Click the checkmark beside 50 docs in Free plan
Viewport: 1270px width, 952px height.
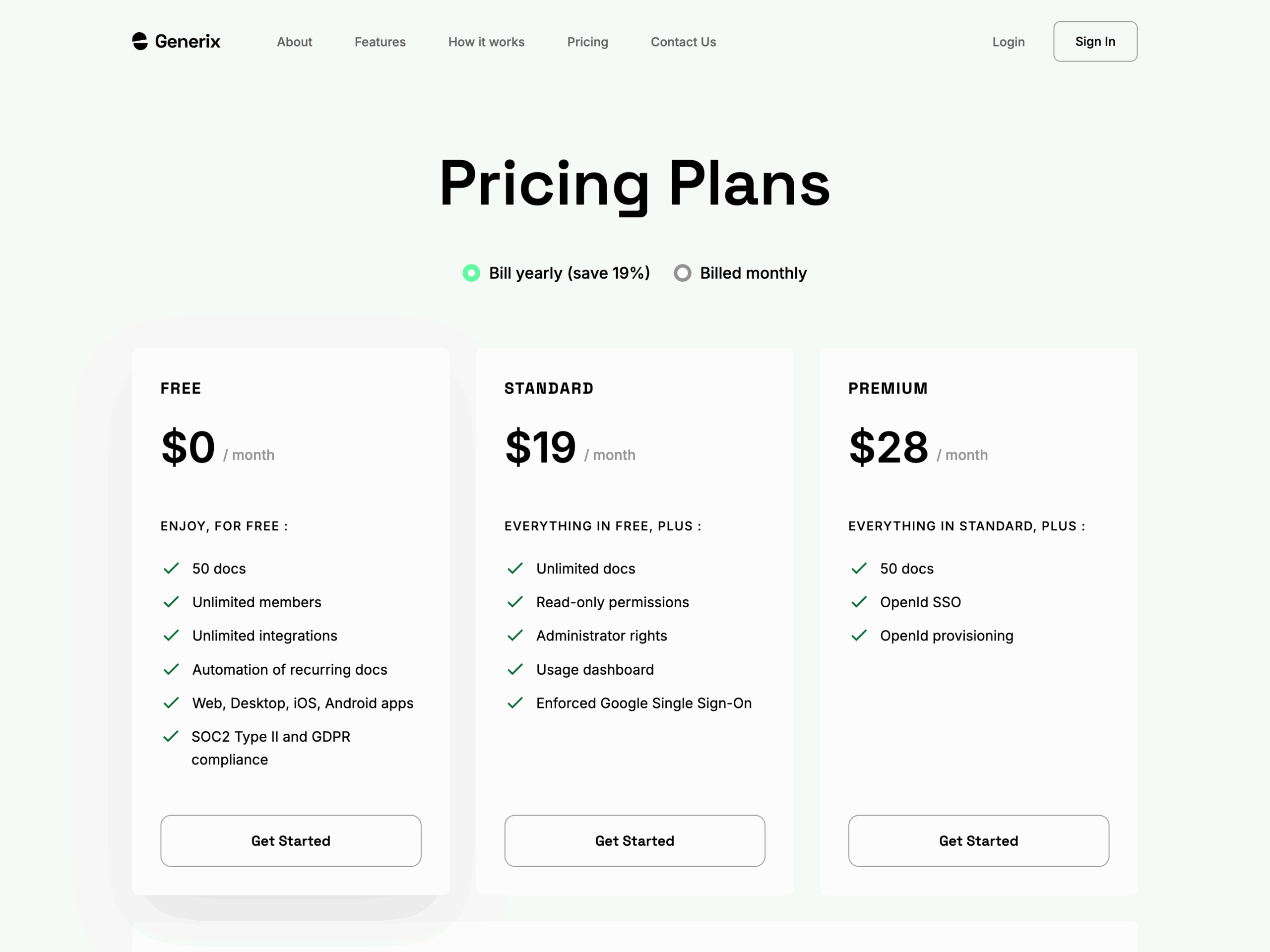(x=171, y=569)
